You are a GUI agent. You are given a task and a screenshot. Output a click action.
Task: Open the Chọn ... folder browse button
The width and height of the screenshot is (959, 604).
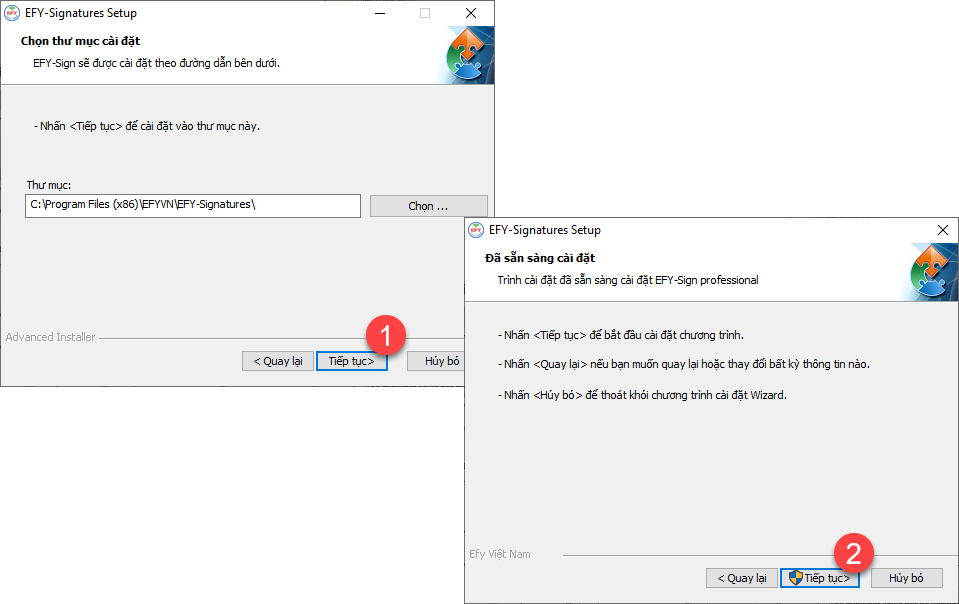[429, 206]
